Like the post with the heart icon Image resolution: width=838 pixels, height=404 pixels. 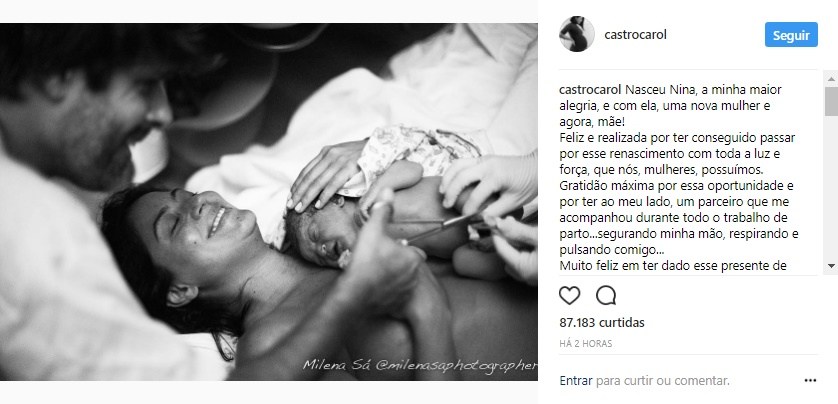point(569,295)
